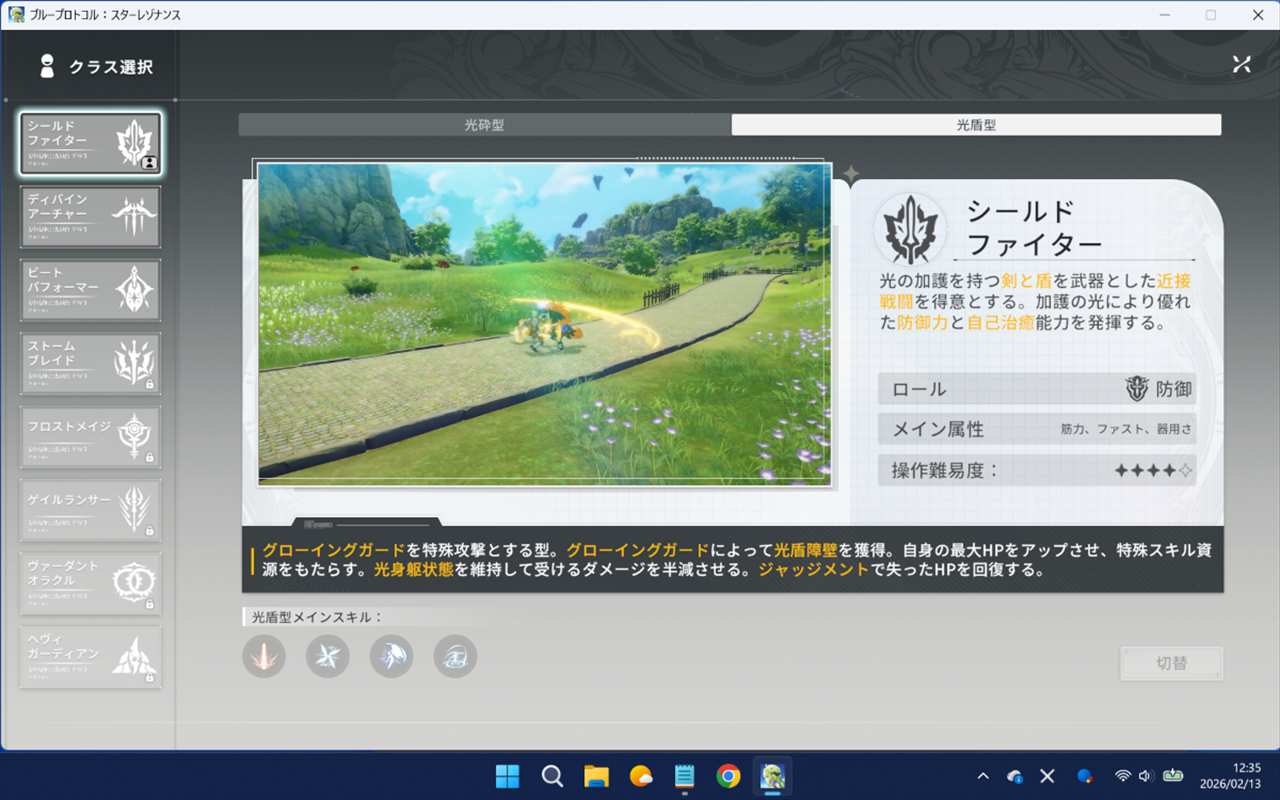Viewport: 1280px width, 800px height.
Task: Click the third main skill icon
Action: click(x=392, y=657)
